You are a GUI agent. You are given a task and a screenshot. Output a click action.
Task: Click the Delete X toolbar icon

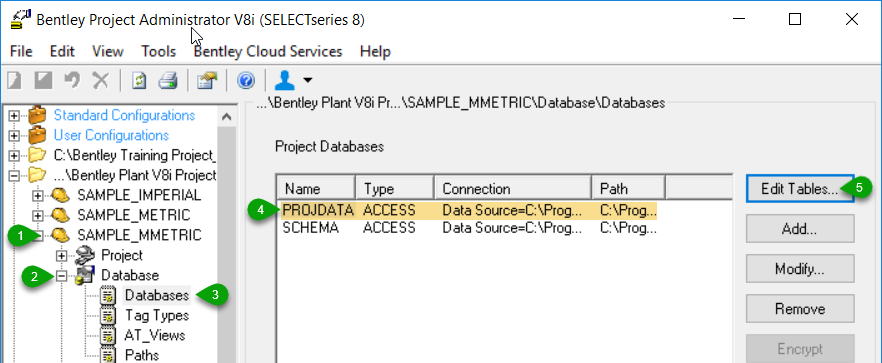pos(101,81)
